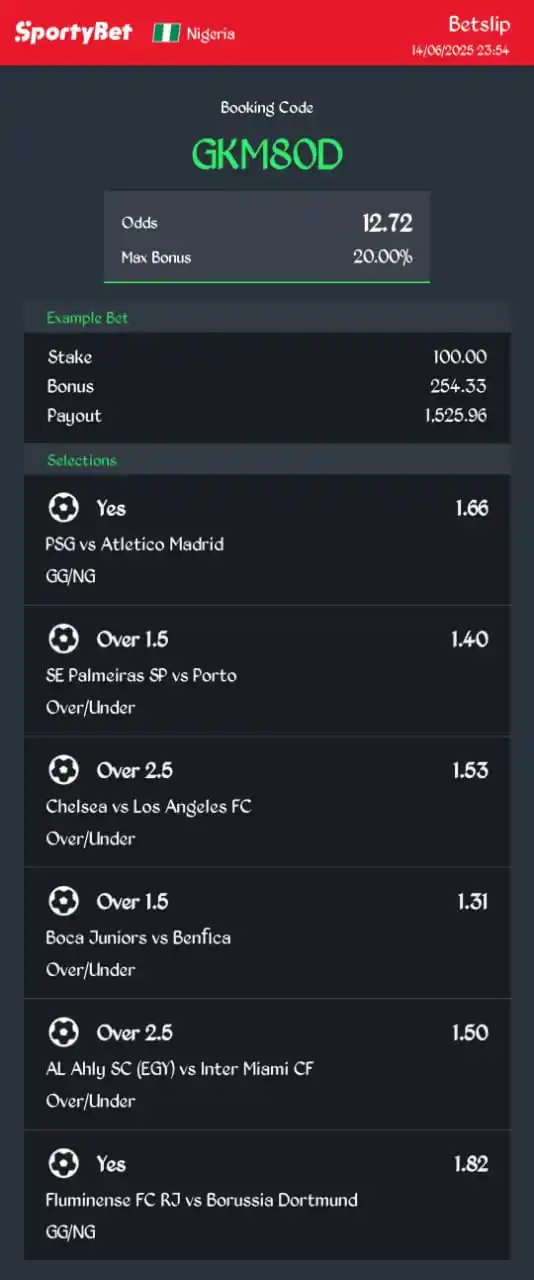Click soccer ball icon for Boca Juniors
This screenshot has height=1280, width=534.
pyautogui.click(x=63, y=901)
